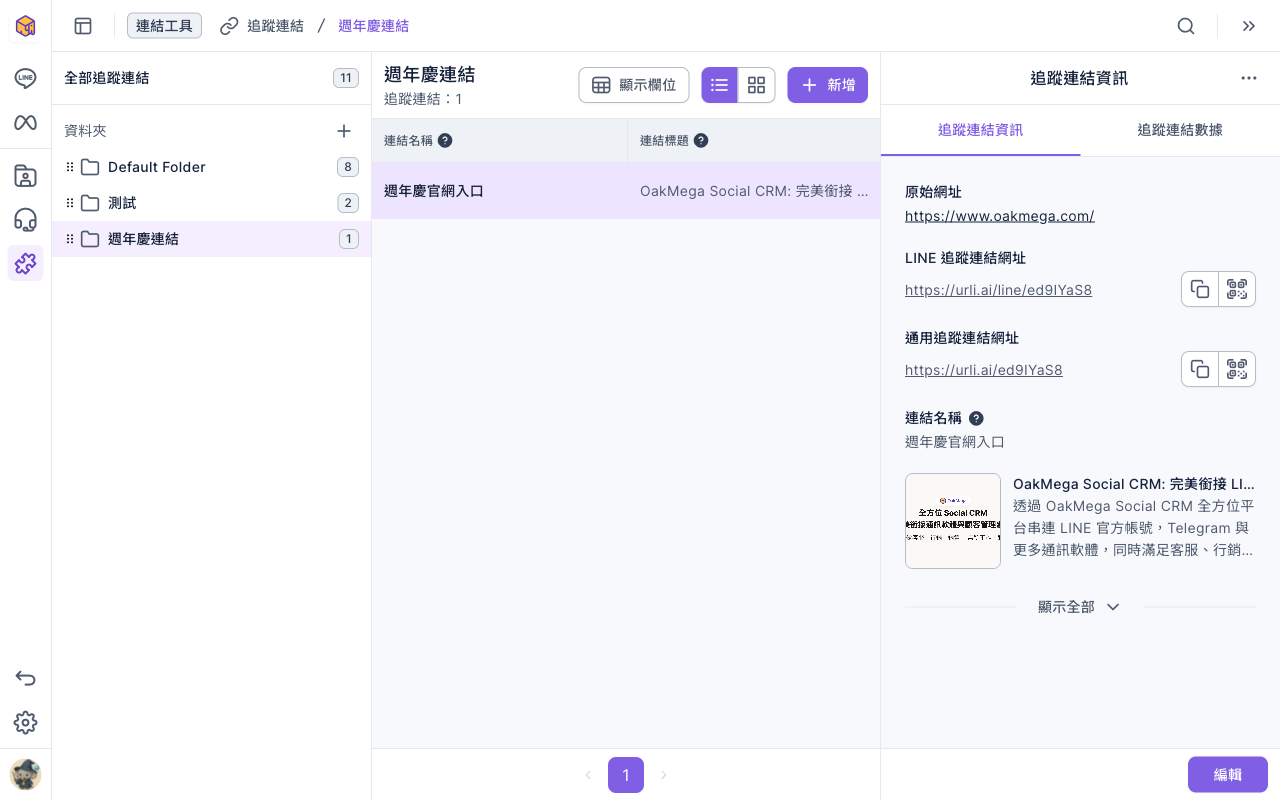Open the OakMega cube logo home

click(x=26, y=26)
